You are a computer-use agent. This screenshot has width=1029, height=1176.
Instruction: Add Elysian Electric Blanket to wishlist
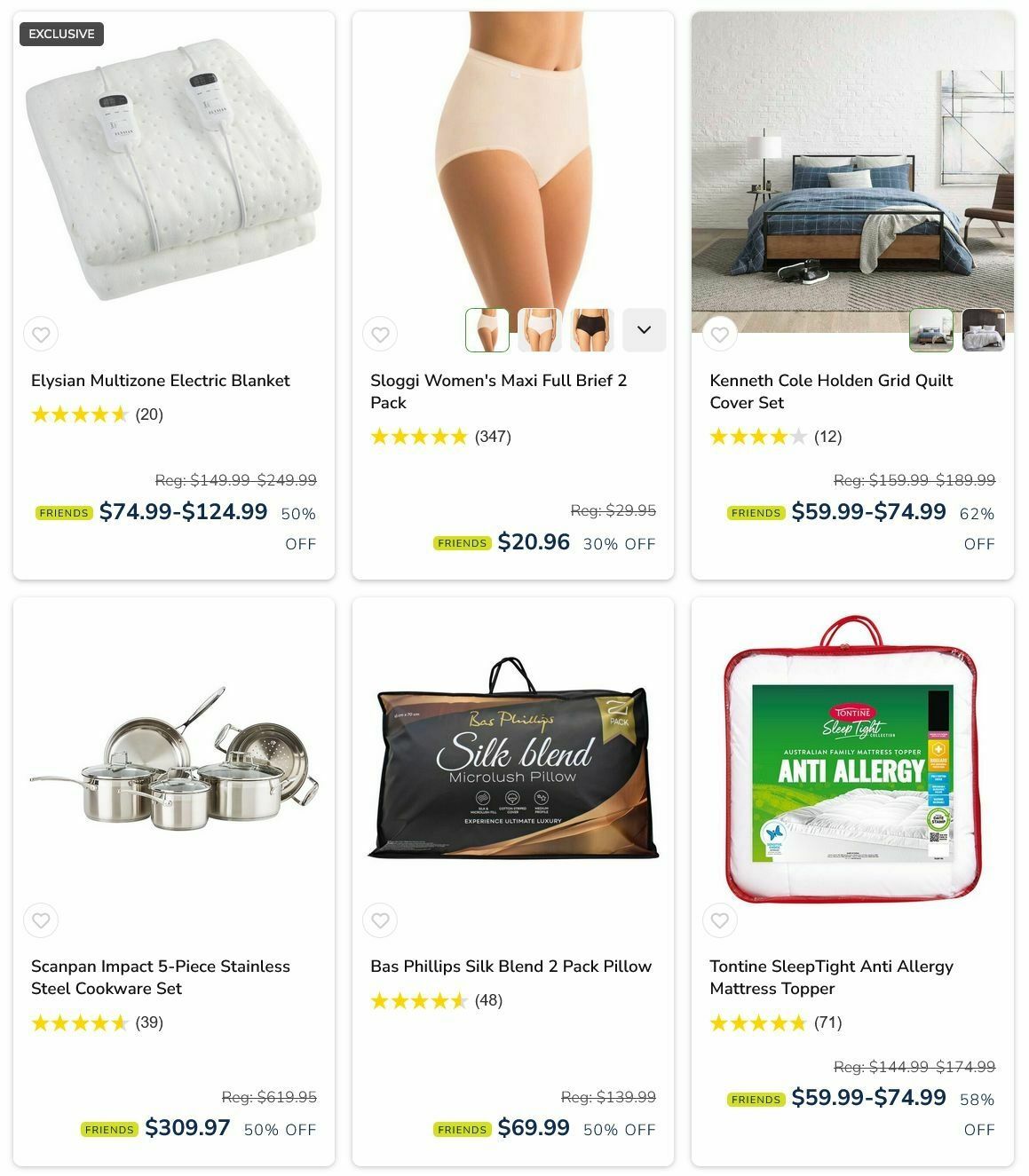[x=41, y=335]
